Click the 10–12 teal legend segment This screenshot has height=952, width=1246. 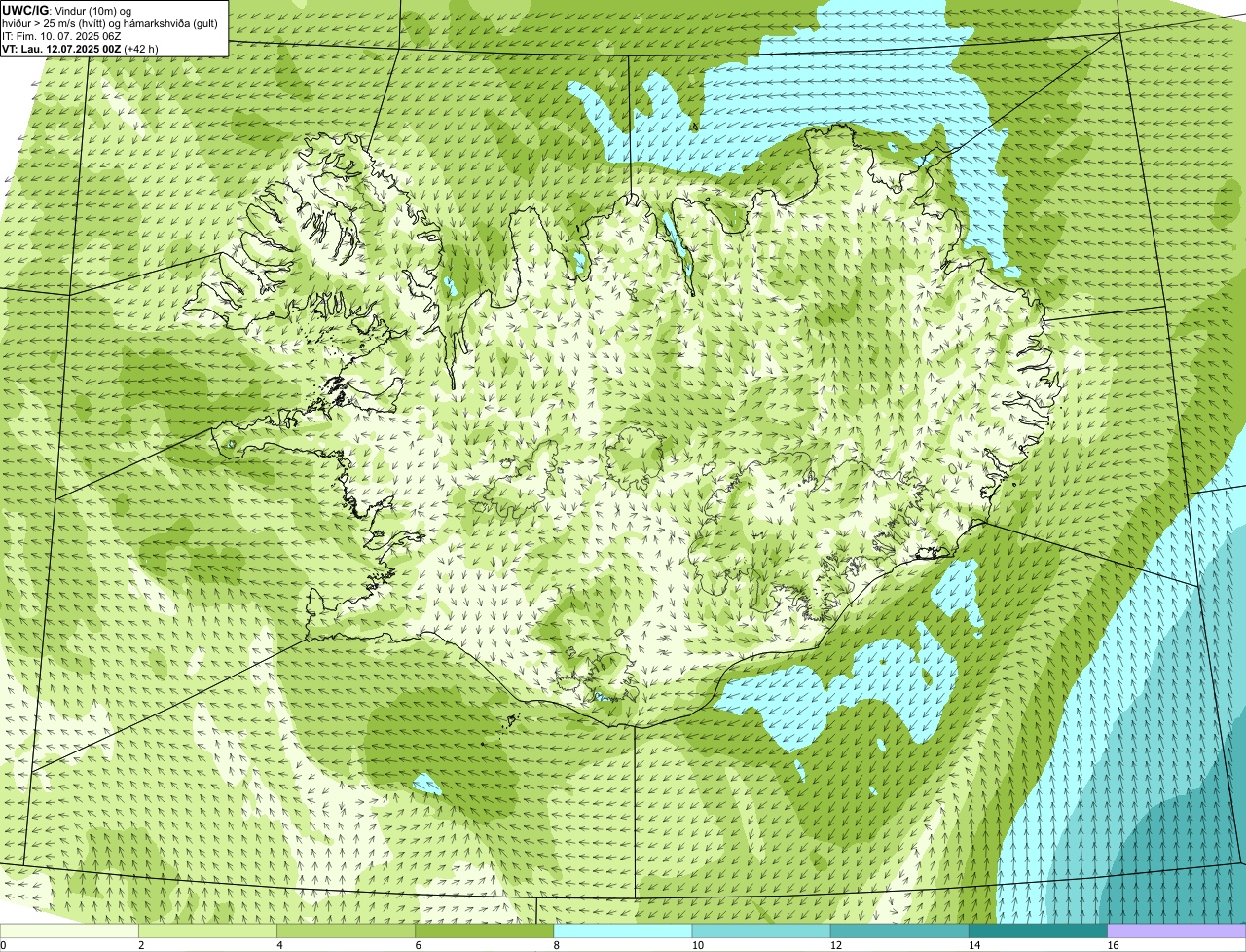[761, 932]
